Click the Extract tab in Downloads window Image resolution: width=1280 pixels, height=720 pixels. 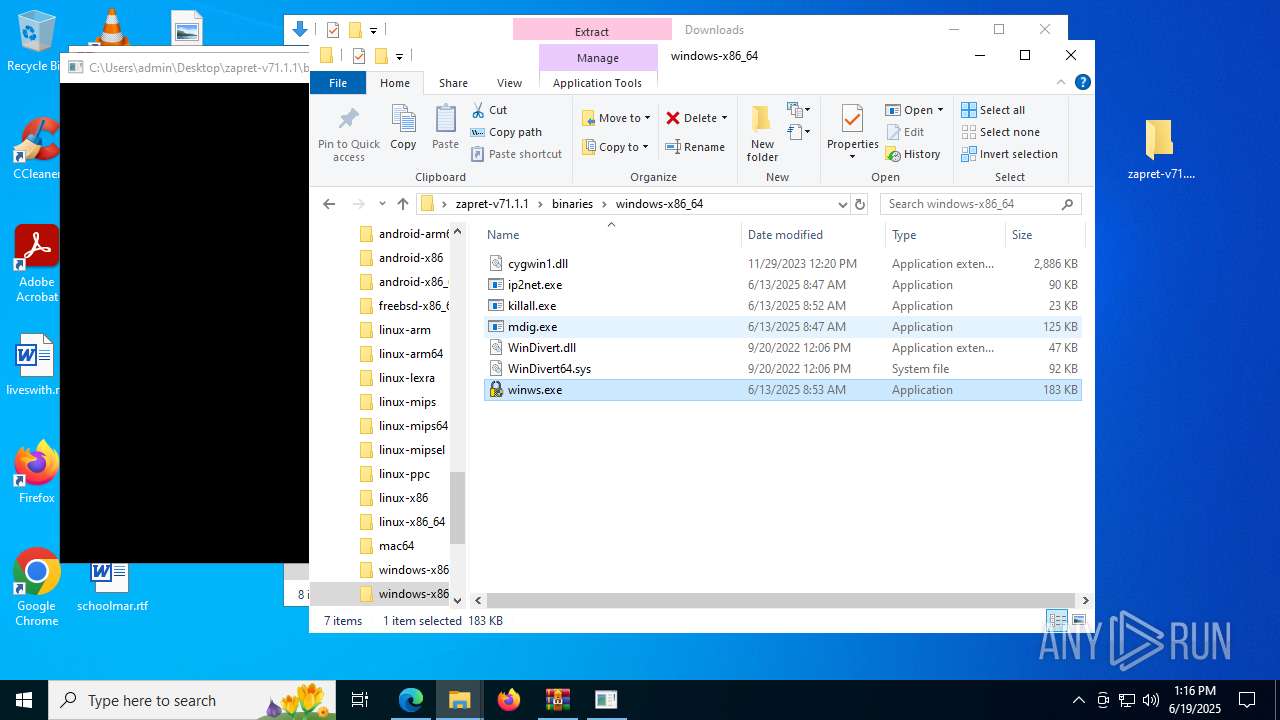click(x=592, y=31)
